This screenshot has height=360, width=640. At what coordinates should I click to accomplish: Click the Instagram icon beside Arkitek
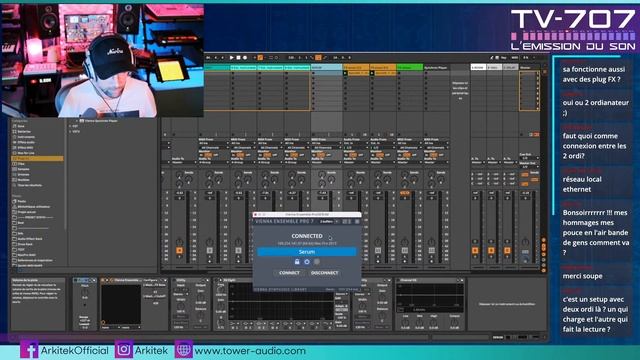click(124, 350)
